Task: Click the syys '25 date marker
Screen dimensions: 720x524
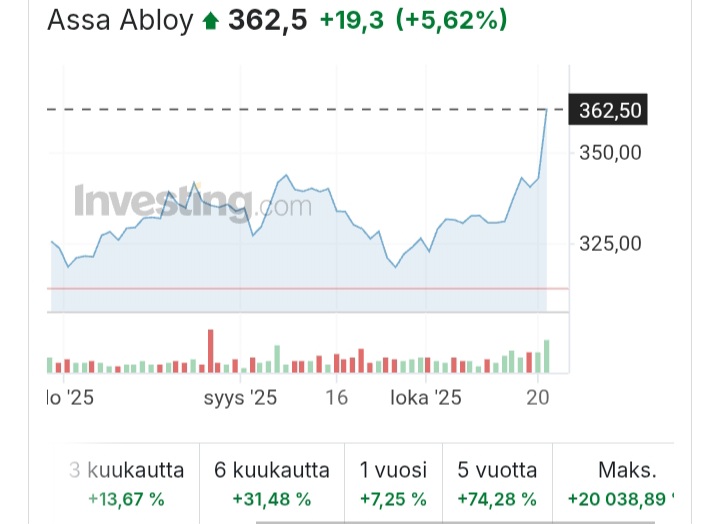Action: pyautogui.click(x=240, y=398)
